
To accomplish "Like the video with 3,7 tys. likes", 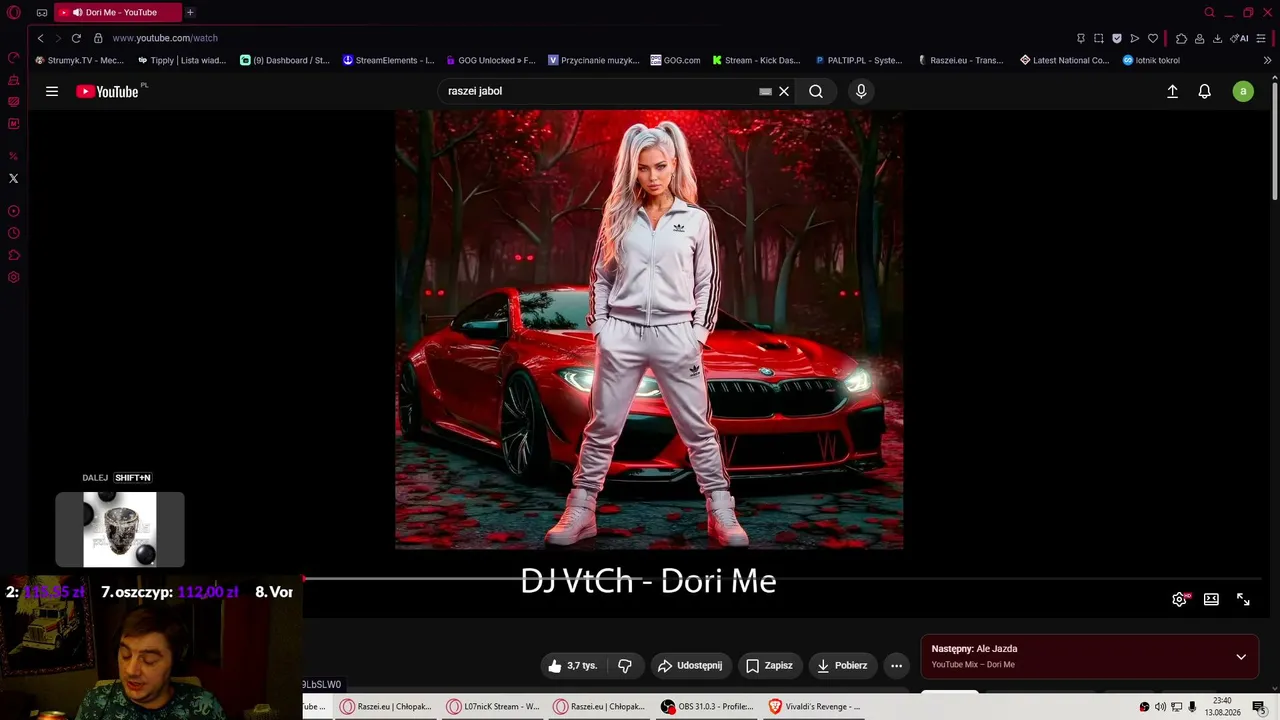I will click(x=573, y=665).
